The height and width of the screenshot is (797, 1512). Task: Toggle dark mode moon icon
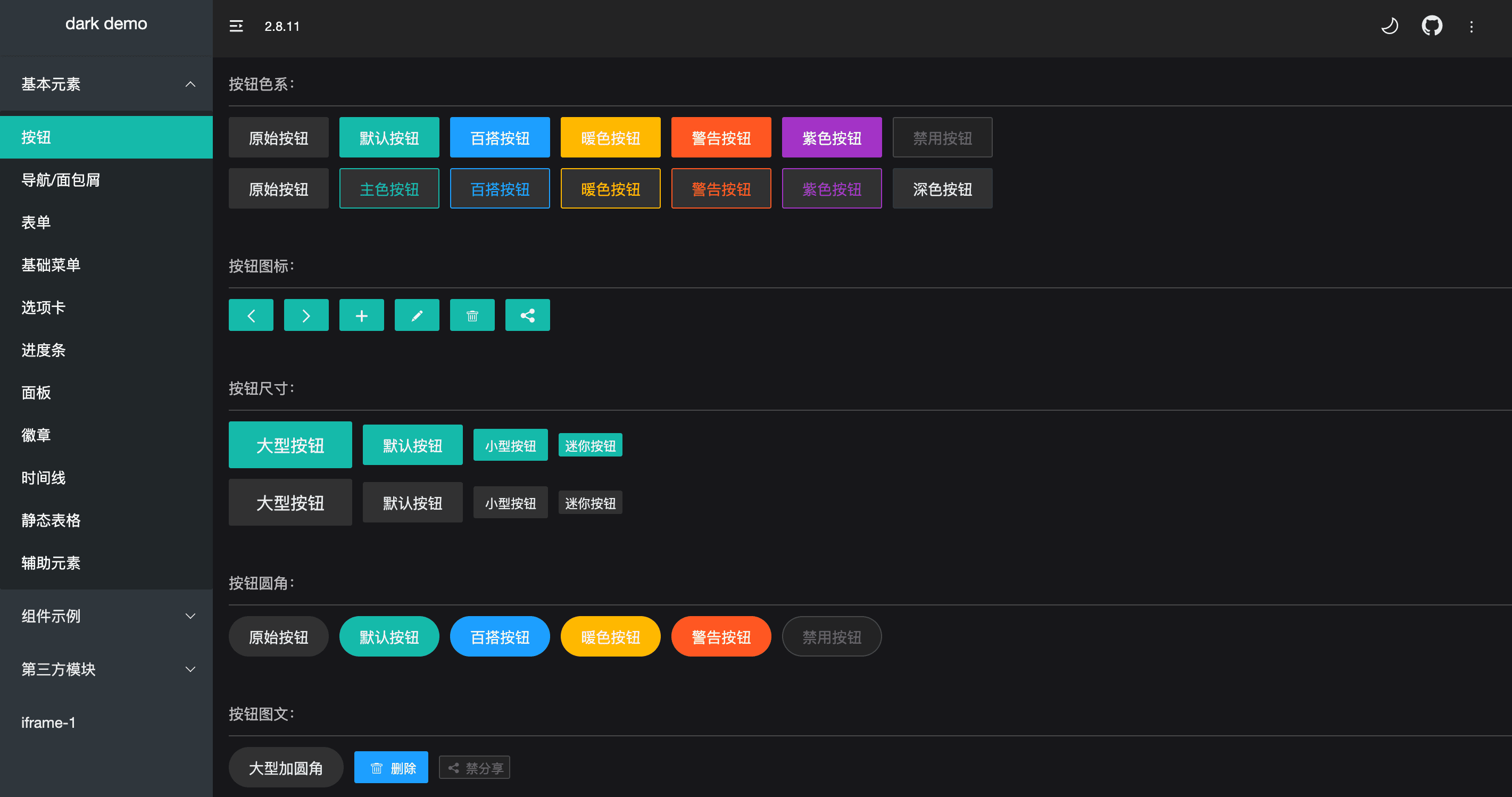(1389, 25)
